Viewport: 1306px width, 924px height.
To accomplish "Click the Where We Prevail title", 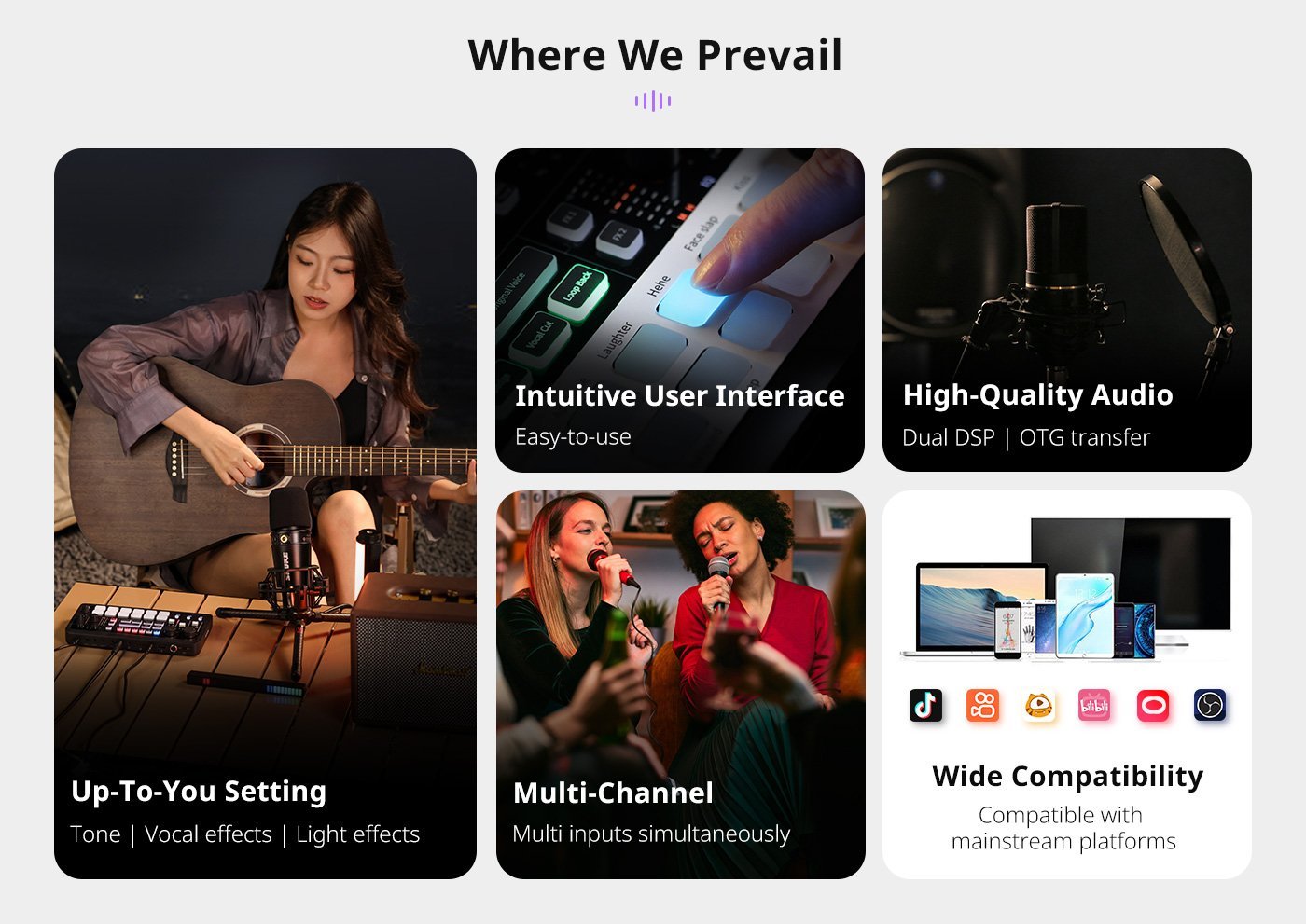I will click(655, 55).
